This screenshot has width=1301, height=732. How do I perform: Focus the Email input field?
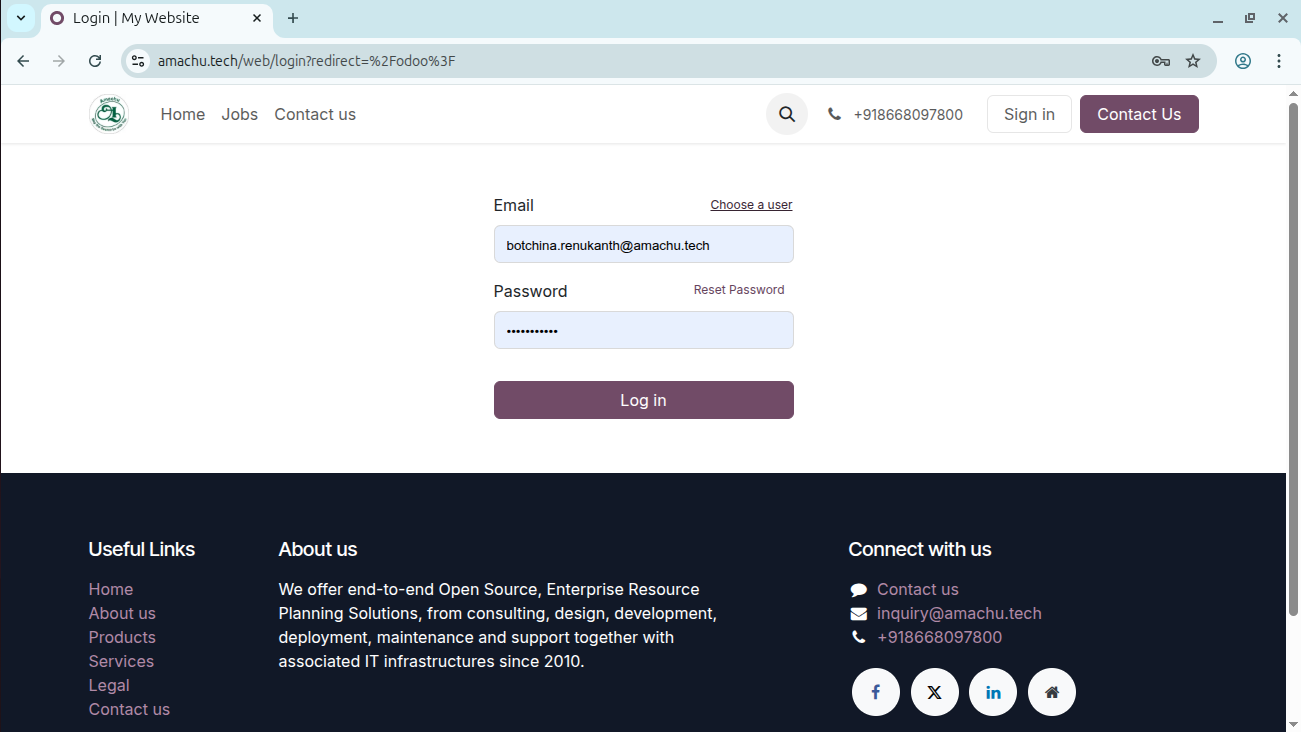tap(643, 244)
